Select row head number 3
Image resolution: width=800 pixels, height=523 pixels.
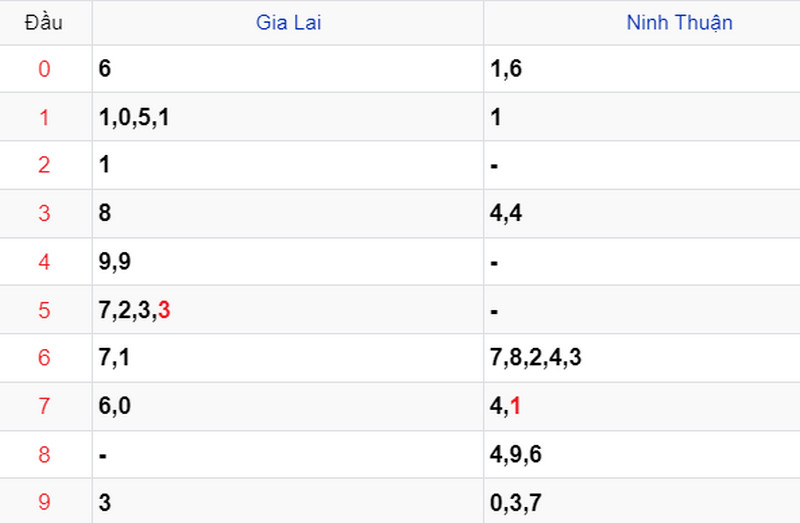(44, 213)
